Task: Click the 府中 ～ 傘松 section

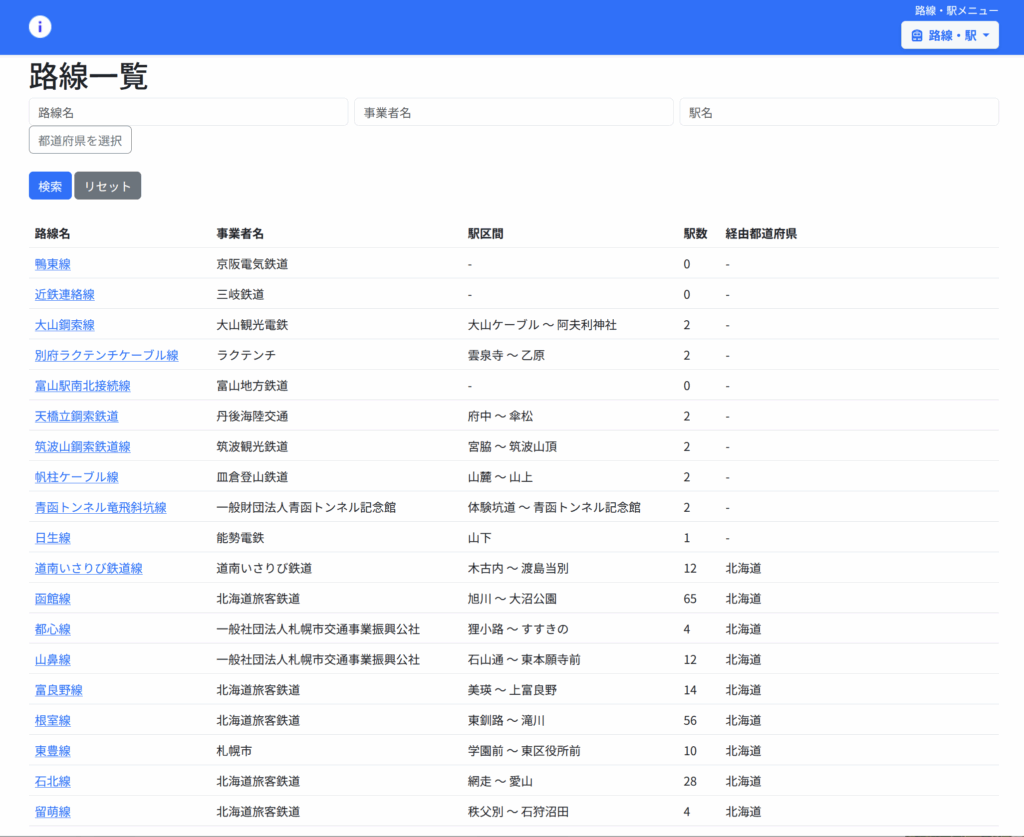Action: tap(500, 417)
